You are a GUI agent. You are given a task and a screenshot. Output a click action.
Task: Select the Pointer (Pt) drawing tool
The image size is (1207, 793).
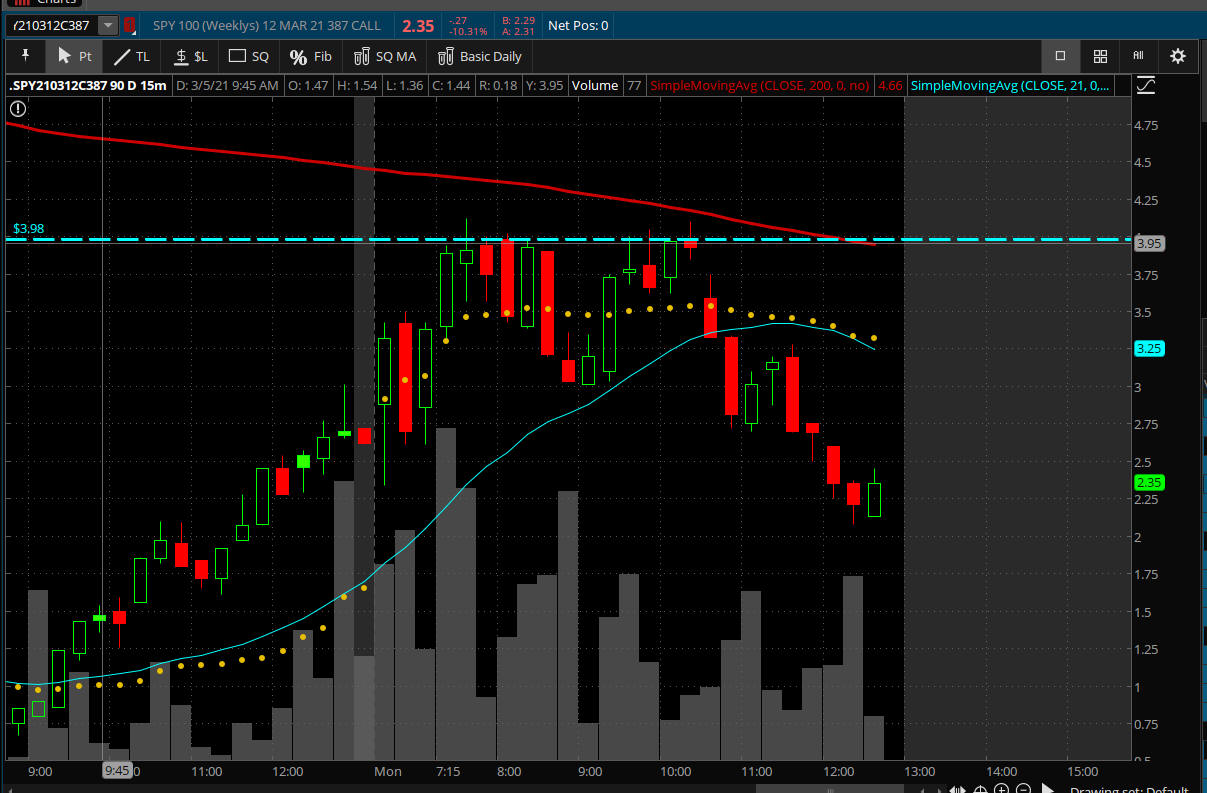tap(75, 56)
